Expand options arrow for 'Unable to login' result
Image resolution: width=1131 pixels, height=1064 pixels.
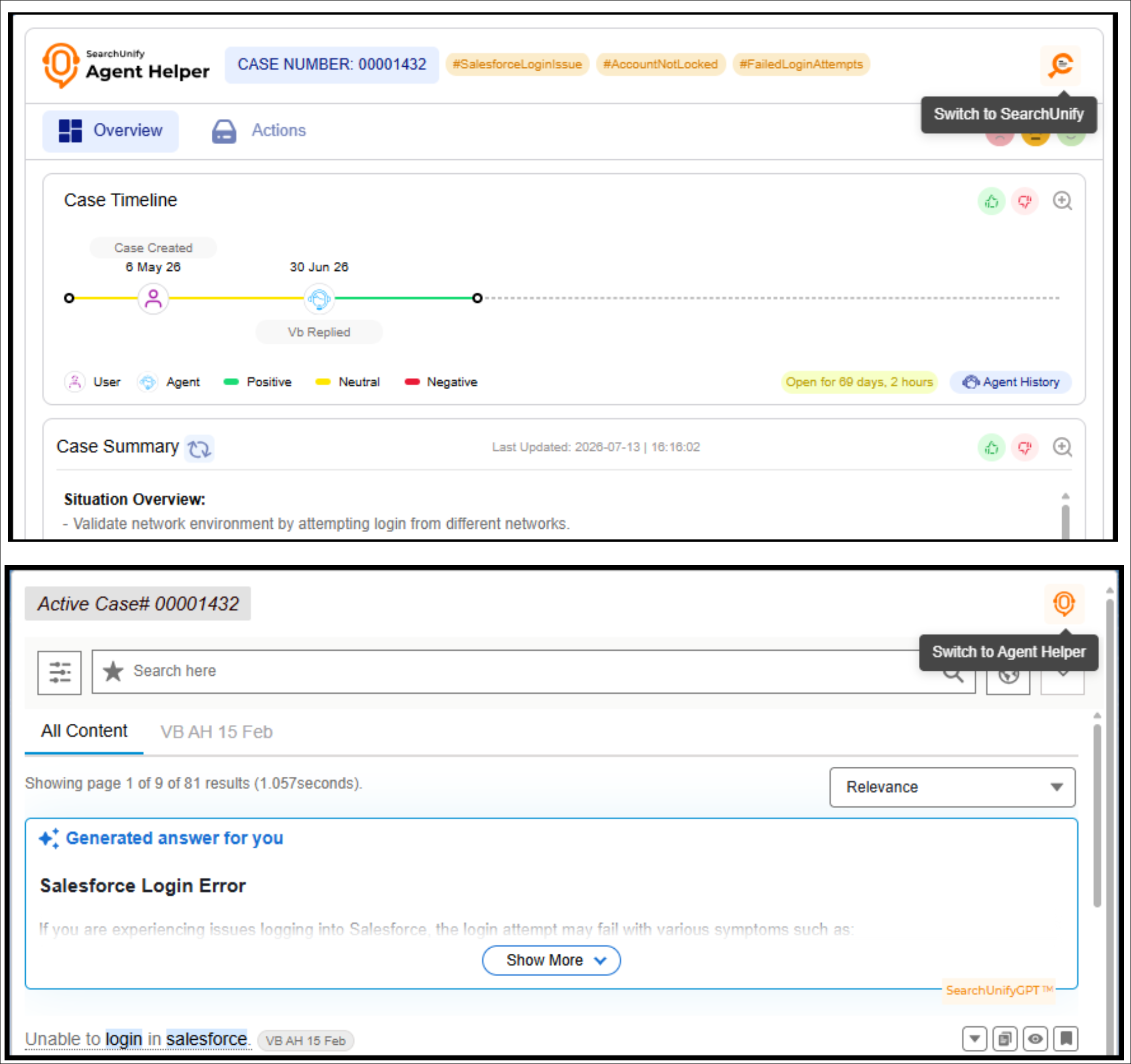(974, 1040)
